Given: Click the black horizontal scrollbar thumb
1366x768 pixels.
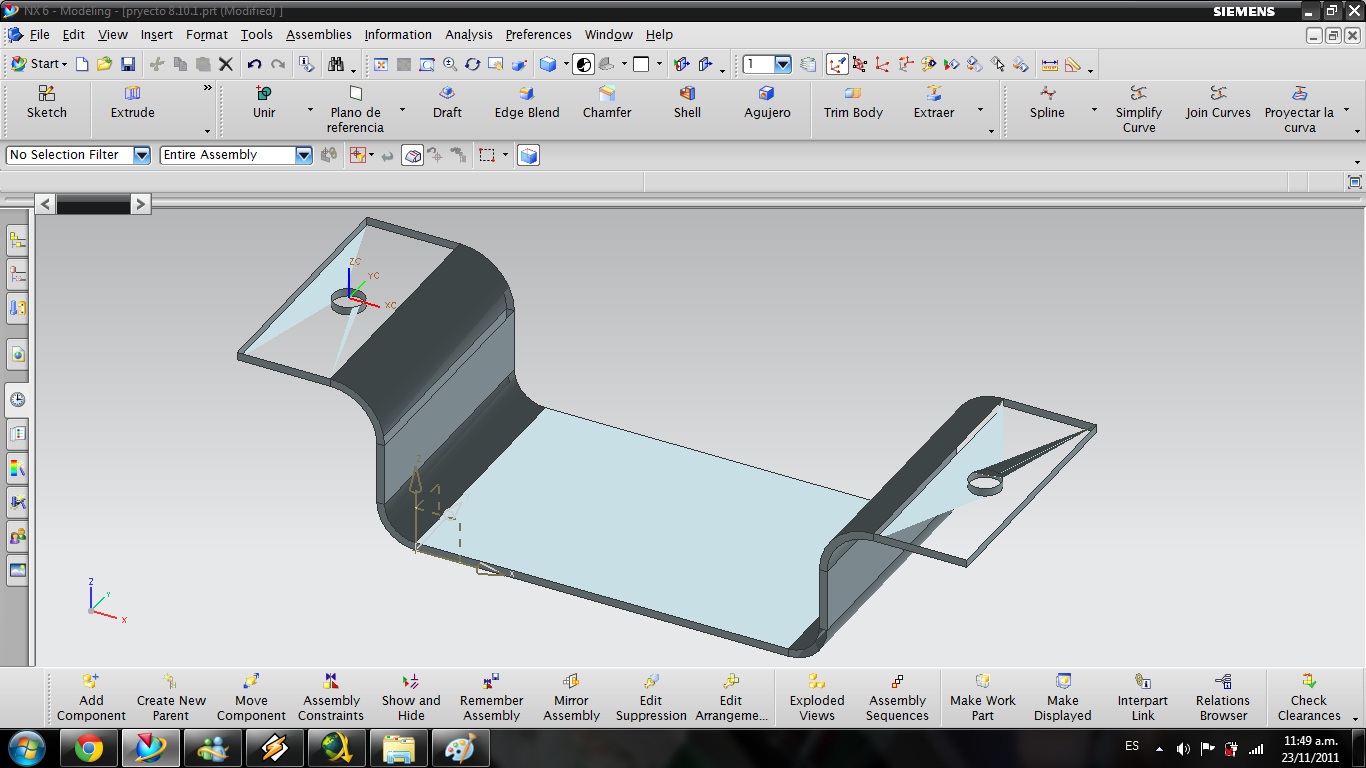Looking at the screenshot, I should [93, 204].
